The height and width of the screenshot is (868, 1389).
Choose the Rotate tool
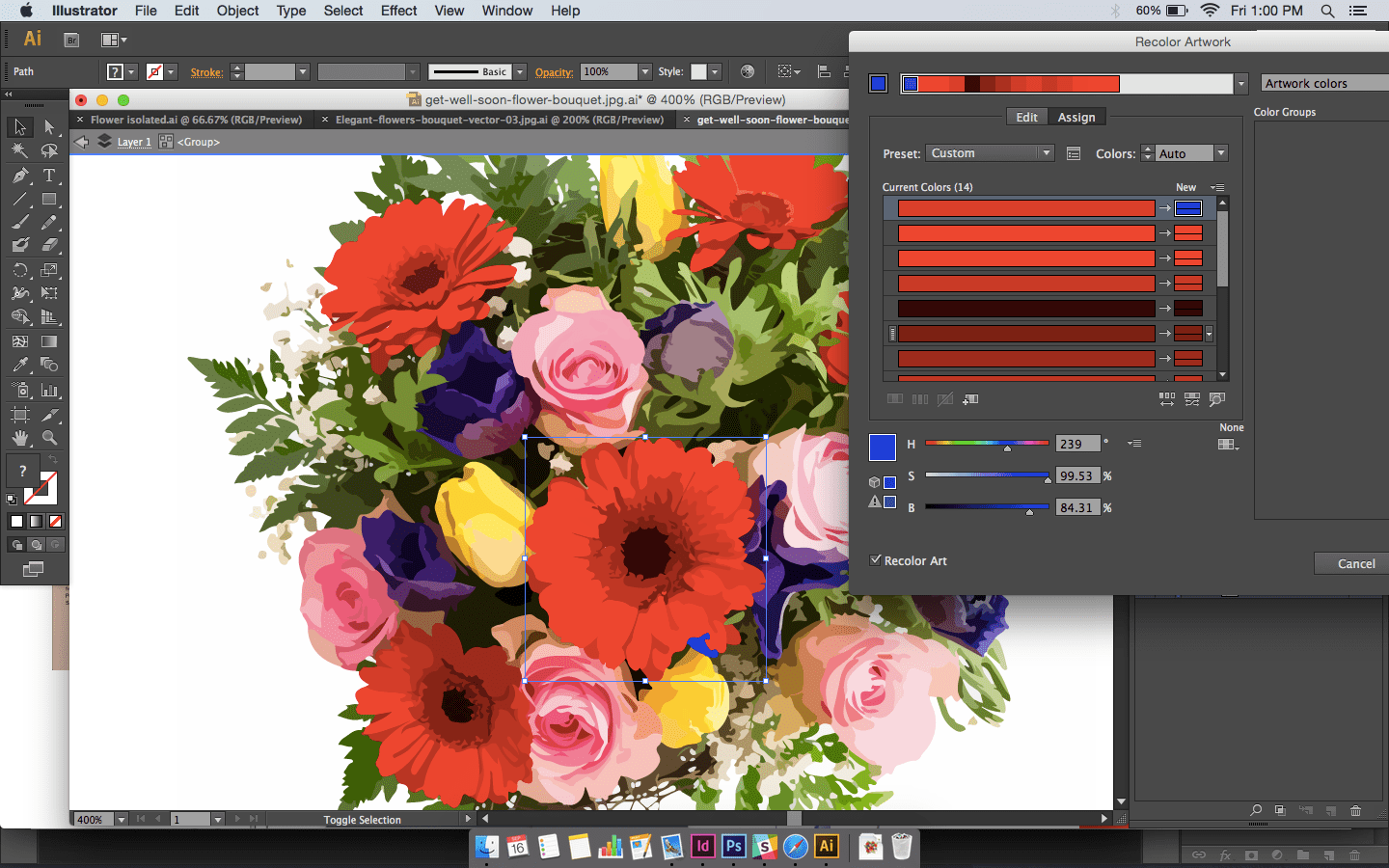pos(18,270)
